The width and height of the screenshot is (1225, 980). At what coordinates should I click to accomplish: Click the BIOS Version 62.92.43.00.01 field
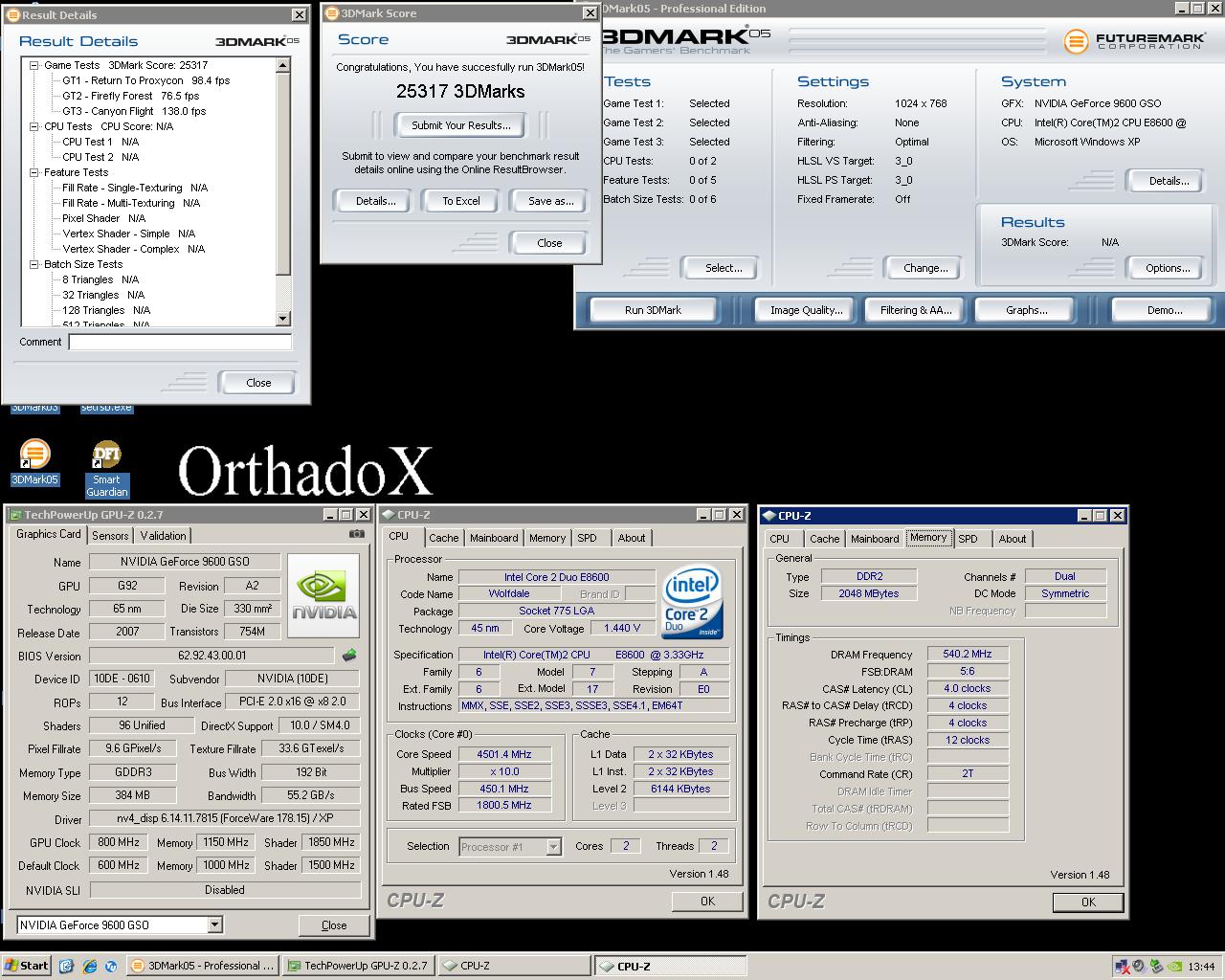(212, 656)
